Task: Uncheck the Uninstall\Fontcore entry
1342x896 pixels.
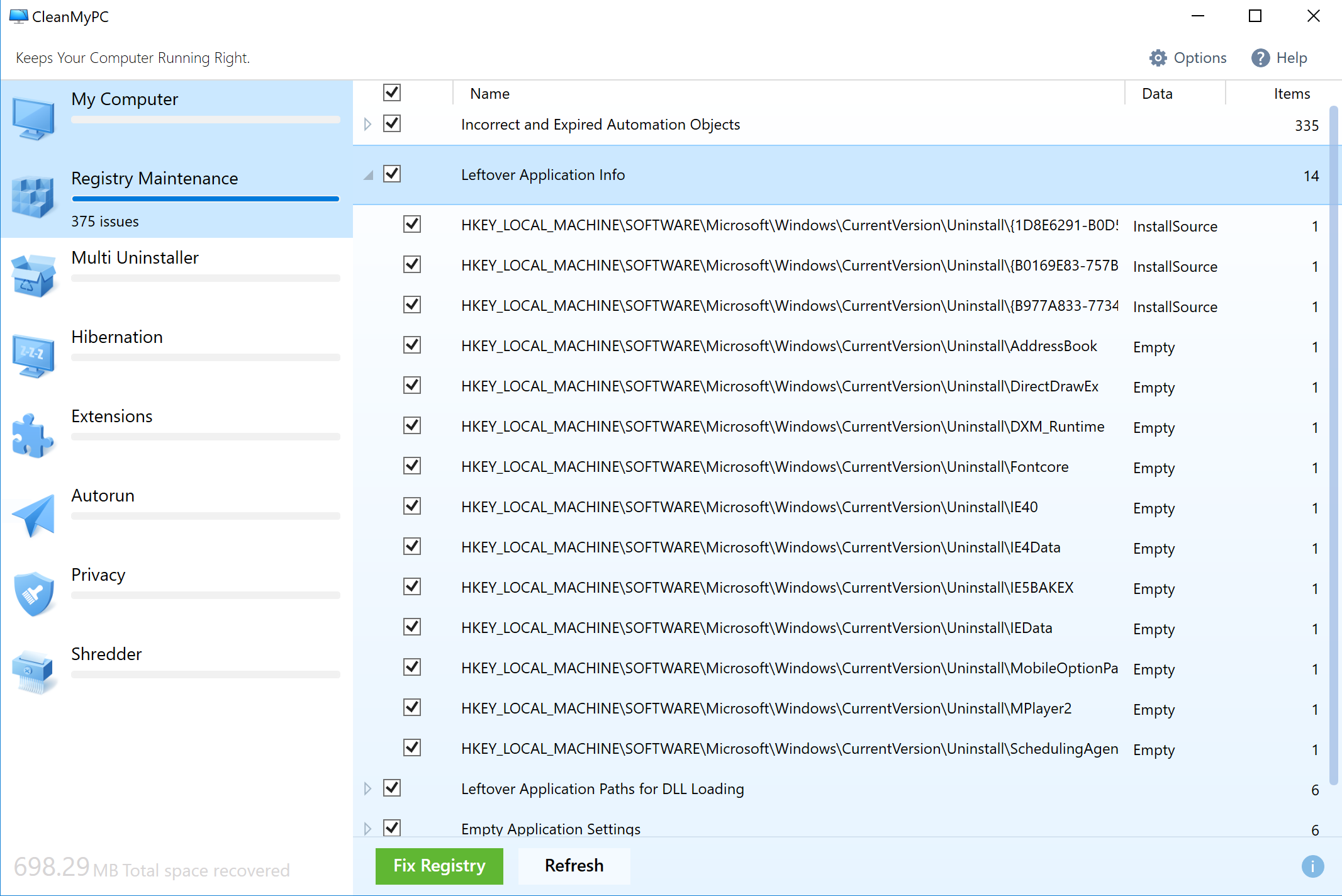Action: pyautogui.click(x=412, y=466)
